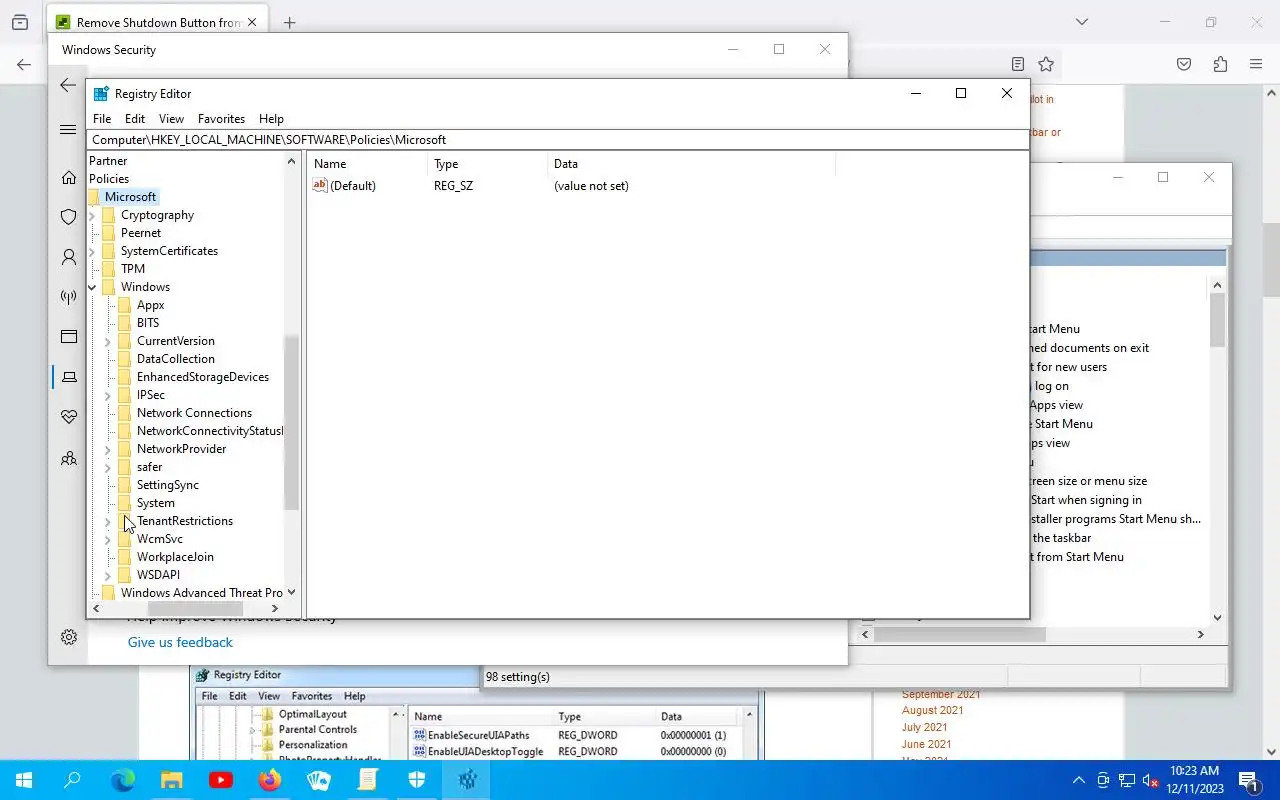The height and width of the screenshot is (800, 1280).
Task: Expand the TenantRestrictions key
Action: 108,521
